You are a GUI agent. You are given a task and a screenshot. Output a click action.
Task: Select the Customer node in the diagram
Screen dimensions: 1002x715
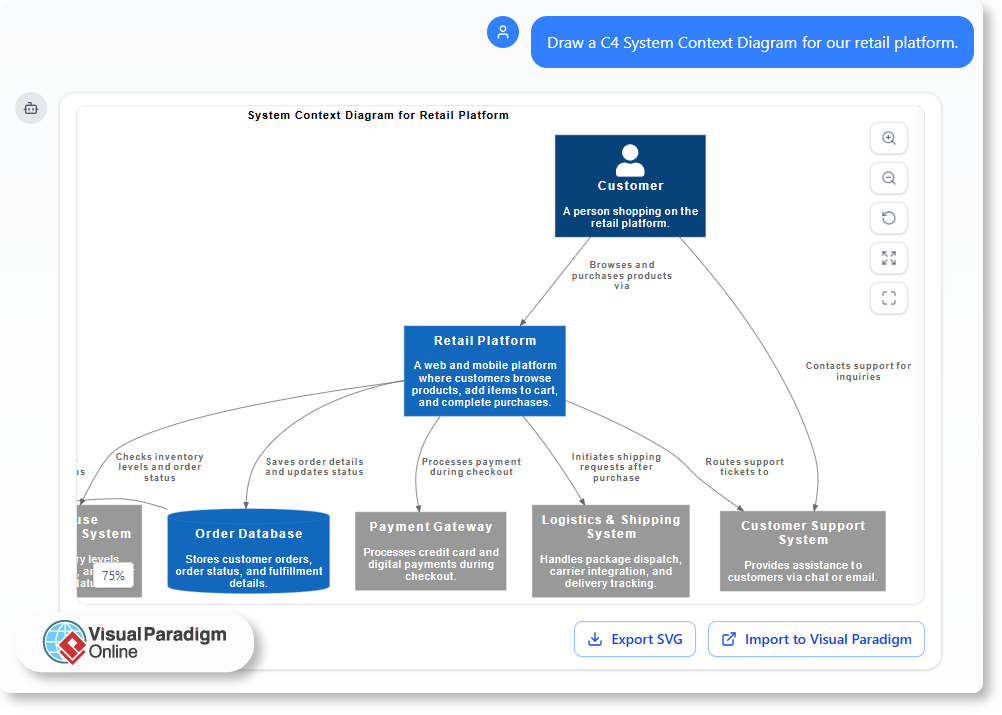pyautogui.click(x=630, y=186)
